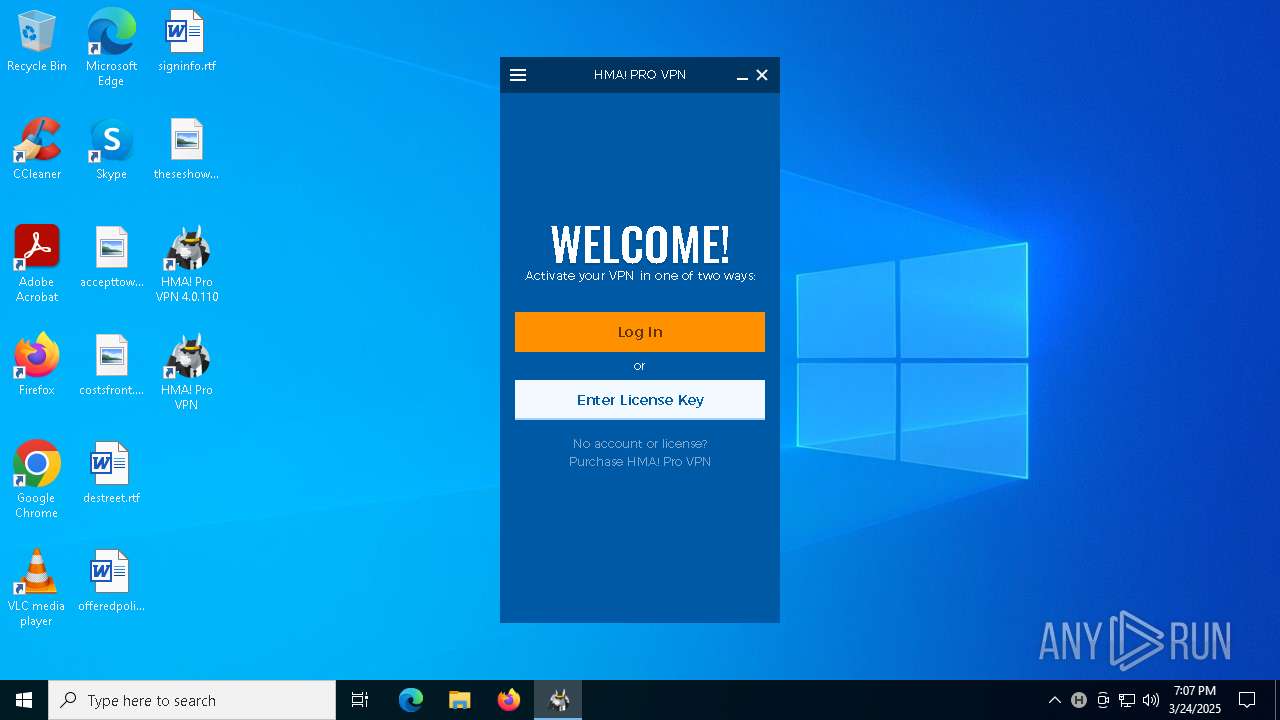Viewport: 1280px width, 720px height.
Task: Select destreet.rtf document icon
Action: (x=111, y=474)
